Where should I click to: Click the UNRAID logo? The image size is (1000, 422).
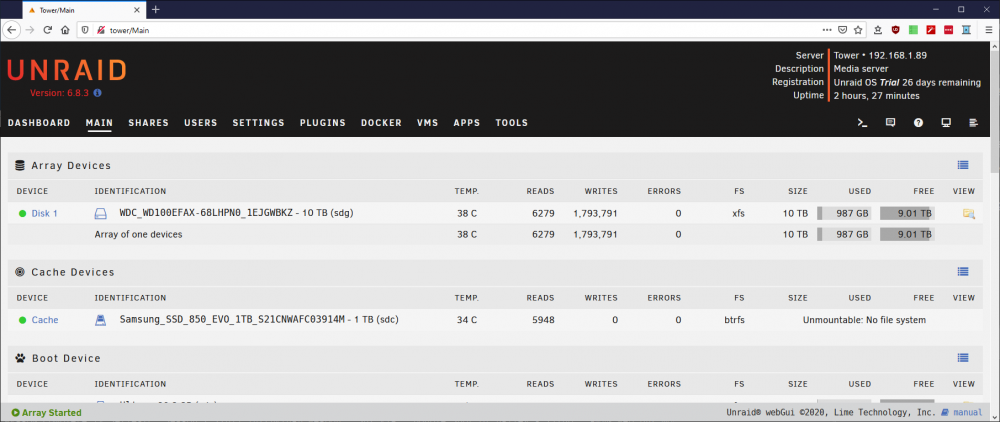(66, 69)
